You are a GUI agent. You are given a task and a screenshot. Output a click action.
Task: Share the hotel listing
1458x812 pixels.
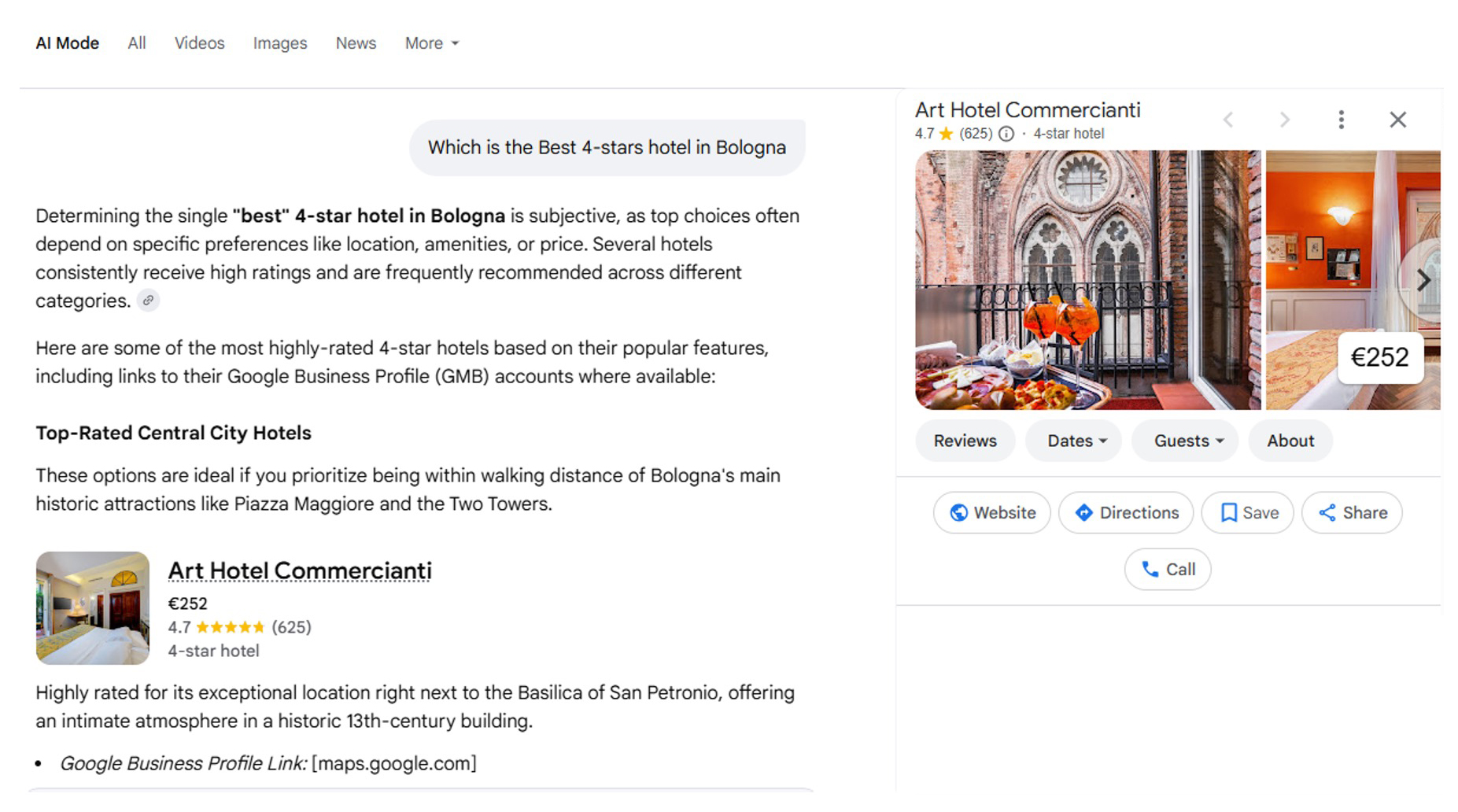pyautogui.click(x=1352, y=513)
